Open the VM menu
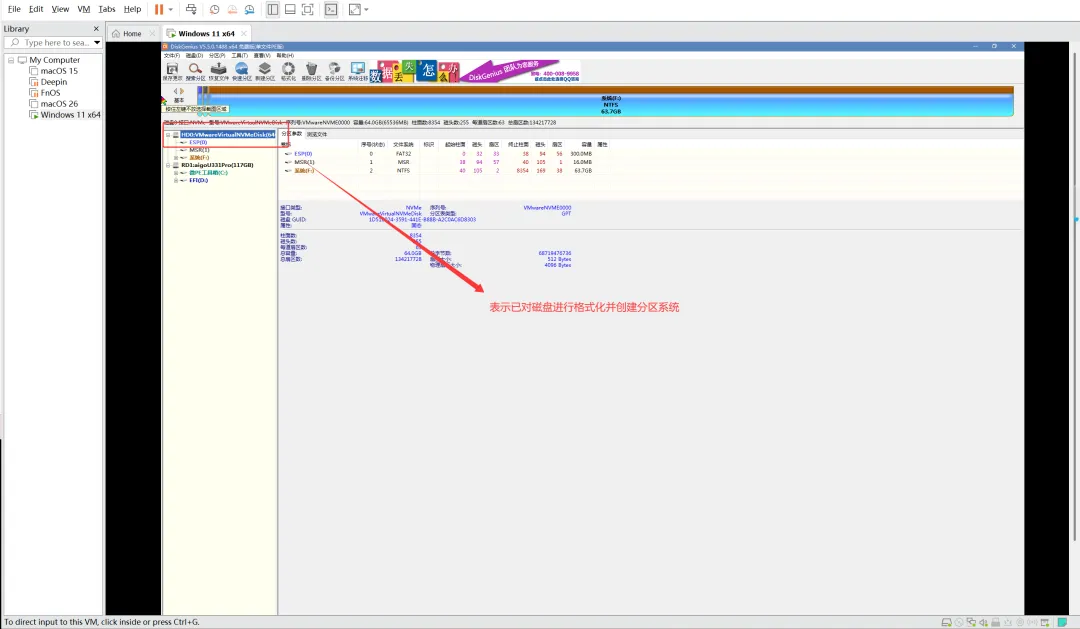The image size is (1080, 629). coord(83,9)
